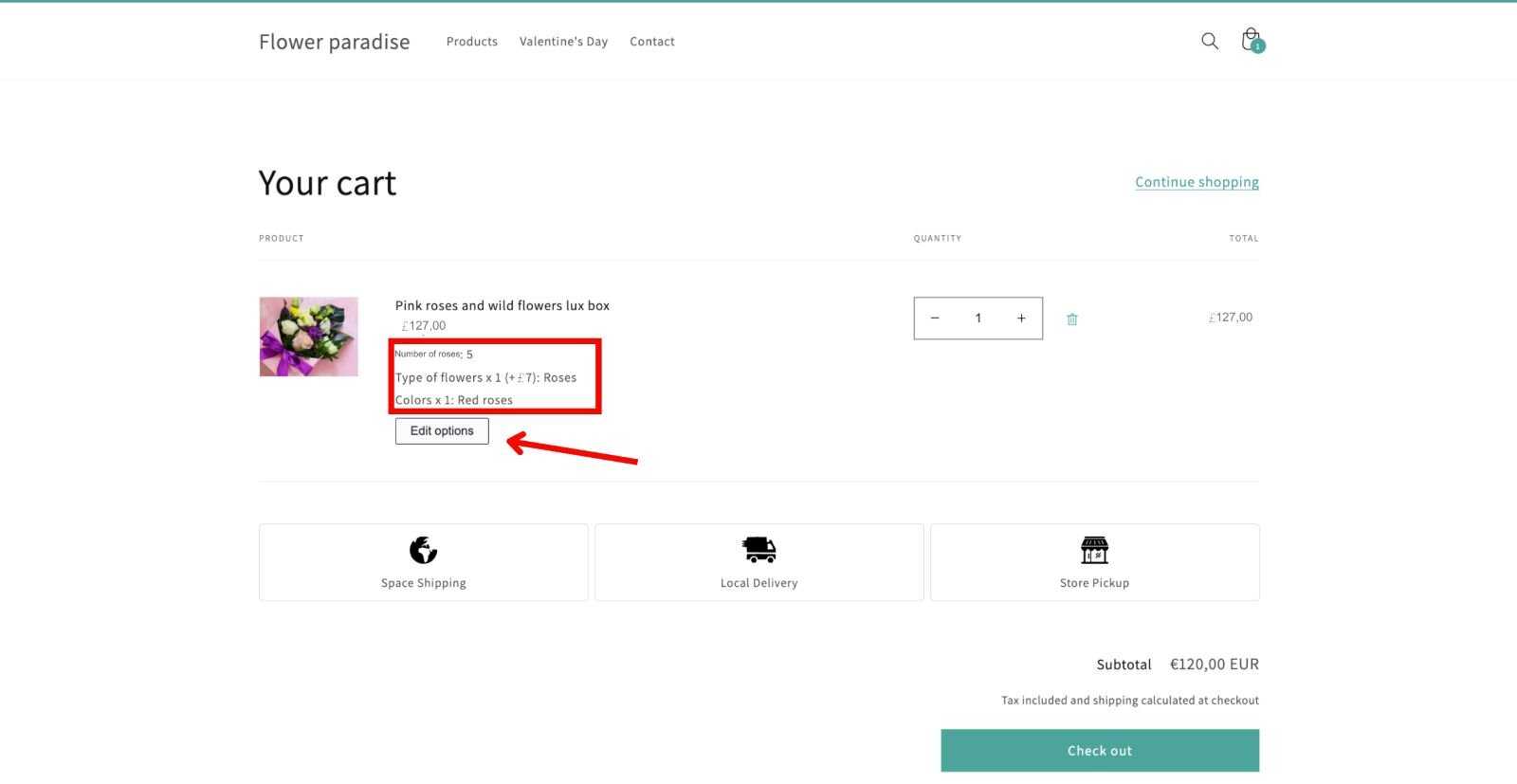Select the Local Delivery label text
Screen dimensions: 1517x784
coord(758,583)
